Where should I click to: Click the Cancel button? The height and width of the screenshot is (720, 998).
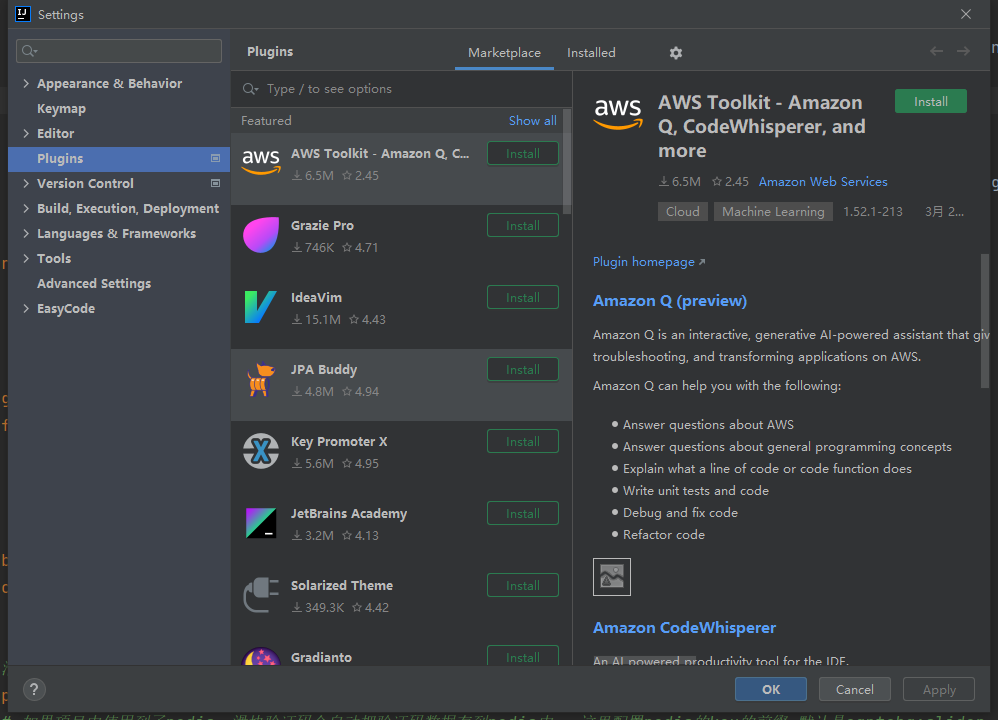[854, 689]
